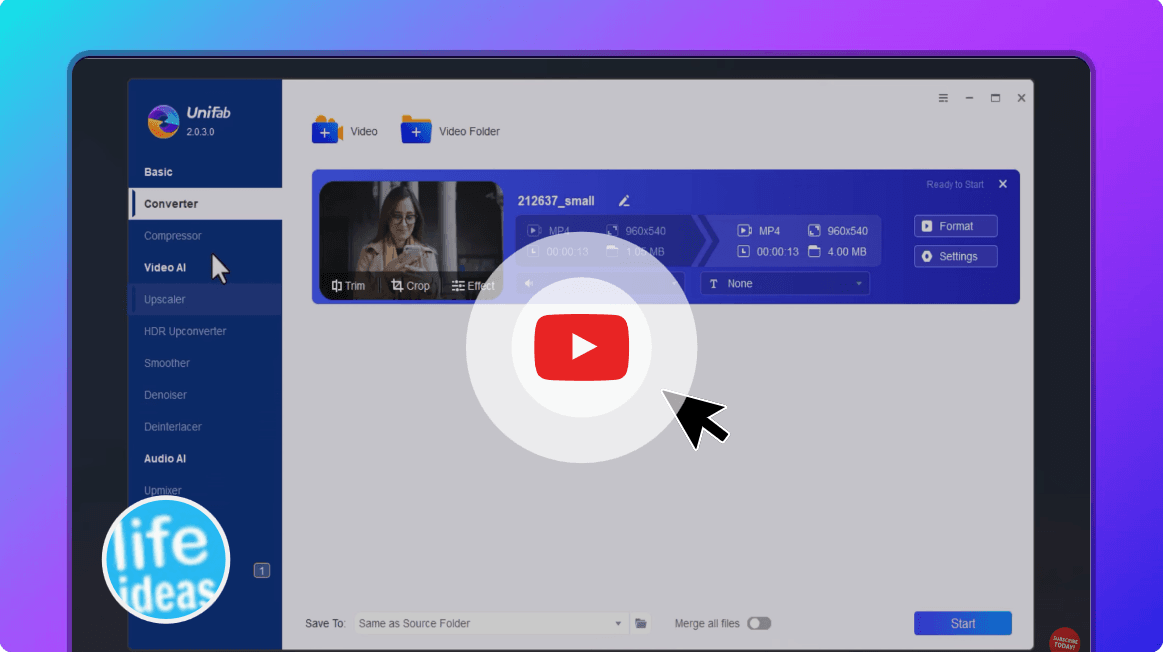Open the Upscaler module
Image resolution: width=1163 pixels, height=652 pixels.
205,299
